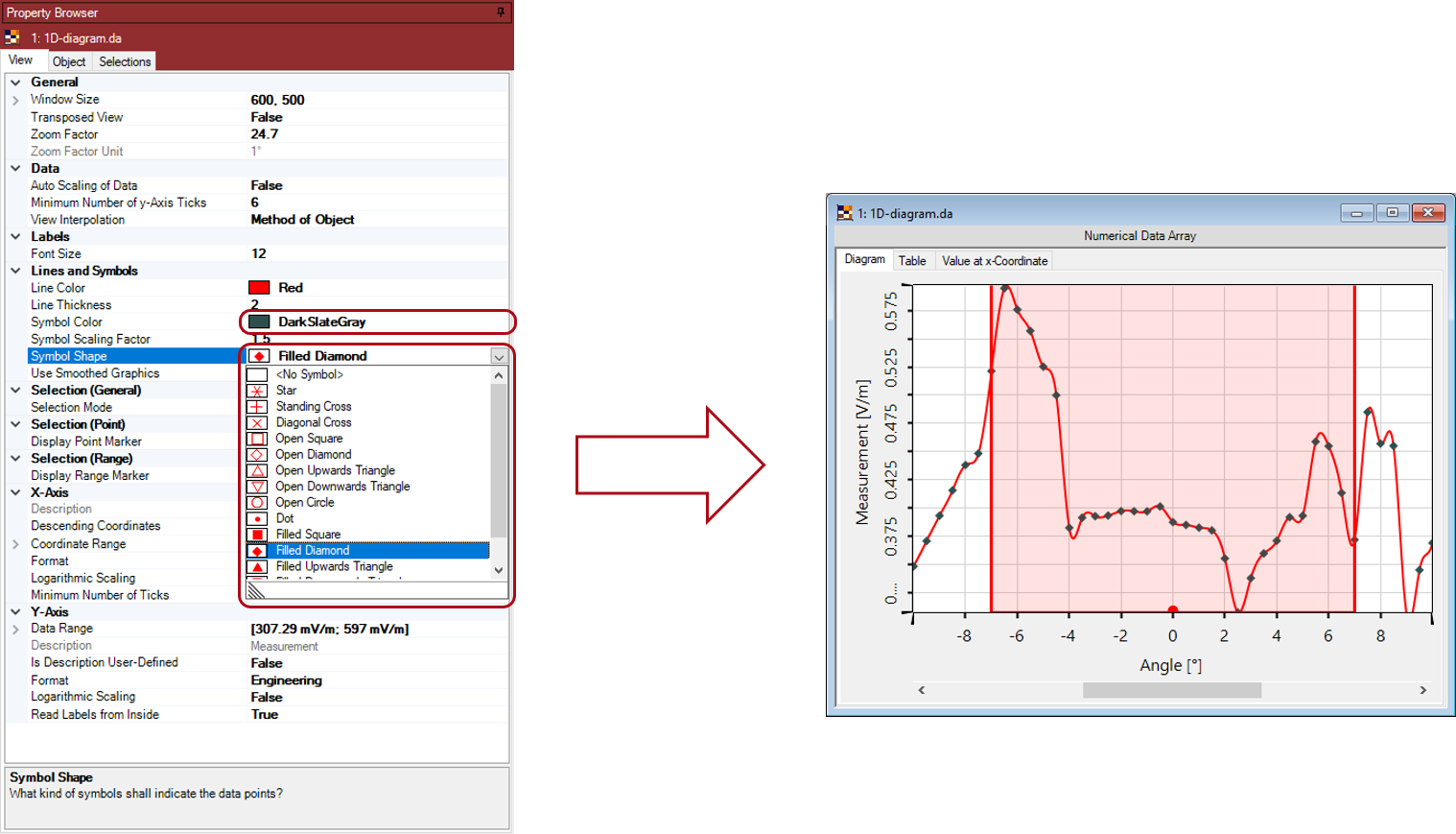
Task: Select Open Square symbol shape
Action: [x=368, y=439]
